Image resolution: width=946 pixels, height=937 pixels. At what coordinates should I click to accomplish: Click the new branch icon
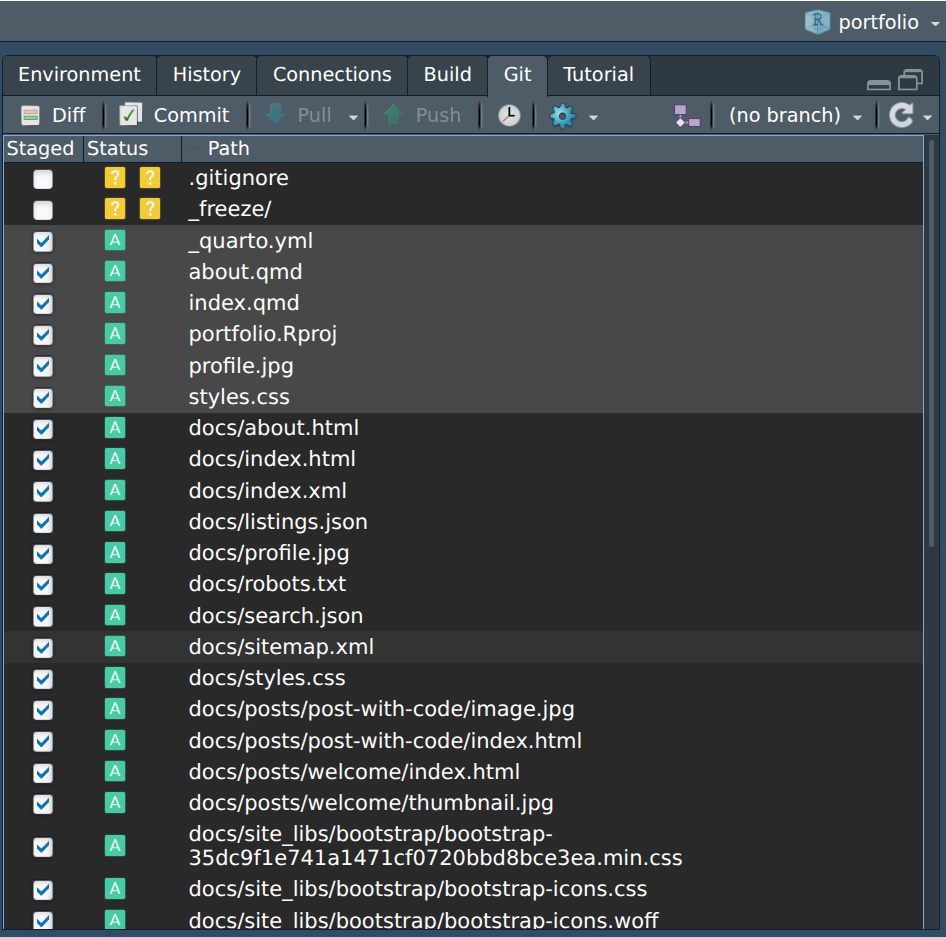[x=686, y=115]
